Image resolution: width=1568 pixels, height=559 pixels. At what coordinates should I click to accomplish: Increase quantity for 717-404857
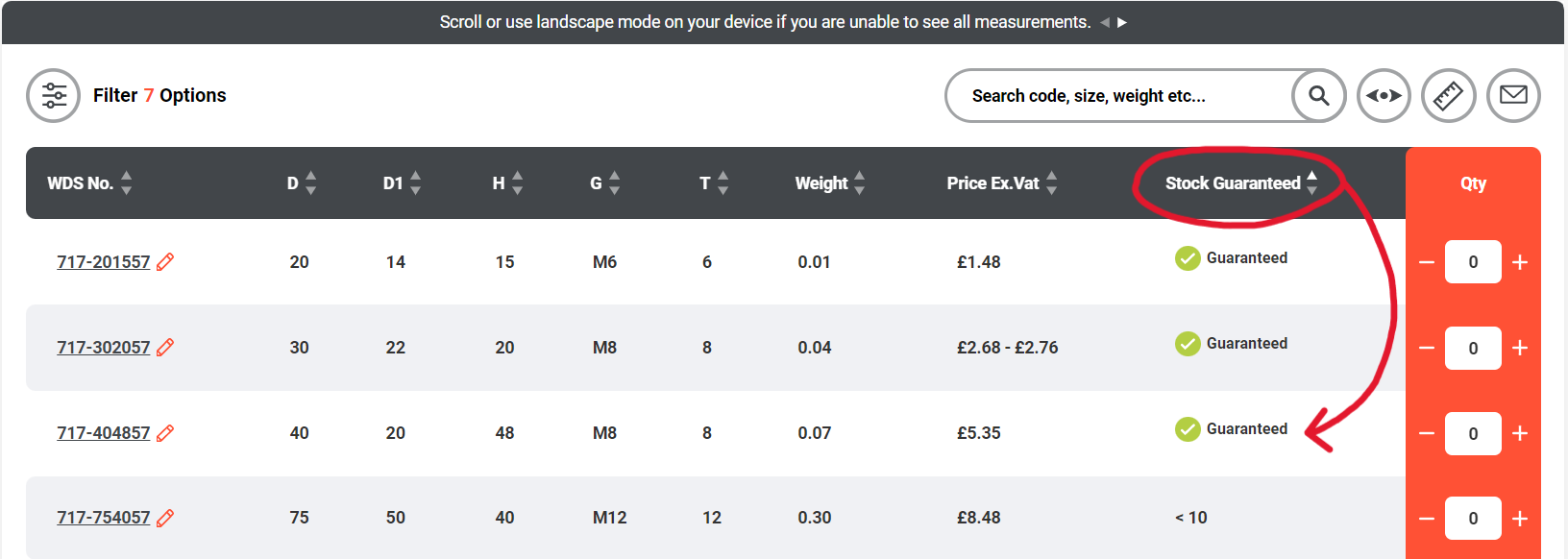pyautogui.click(x=1520, y=433)
